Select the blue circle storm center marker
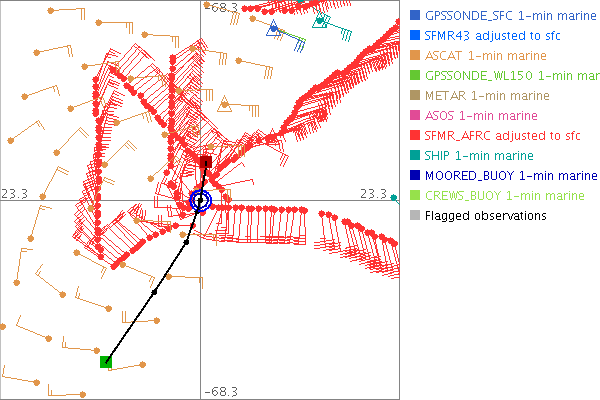 pos(201,200)
